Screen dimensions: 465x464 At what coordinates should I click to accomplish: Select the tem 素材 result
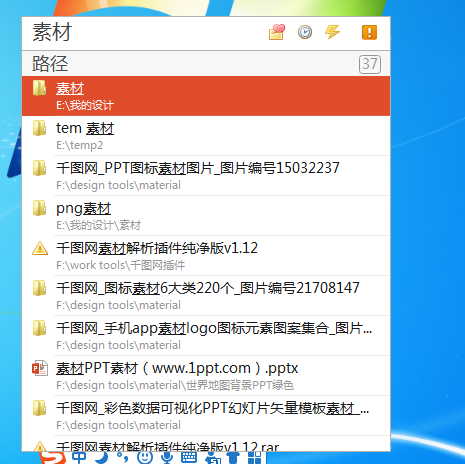coord(85,128)
